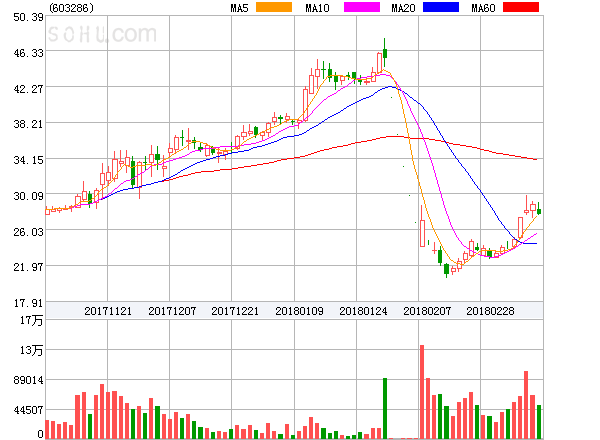Screen dimensions: 600x440
Task: Click the highest green candlestick at the price peak
Action: point(385,53)
